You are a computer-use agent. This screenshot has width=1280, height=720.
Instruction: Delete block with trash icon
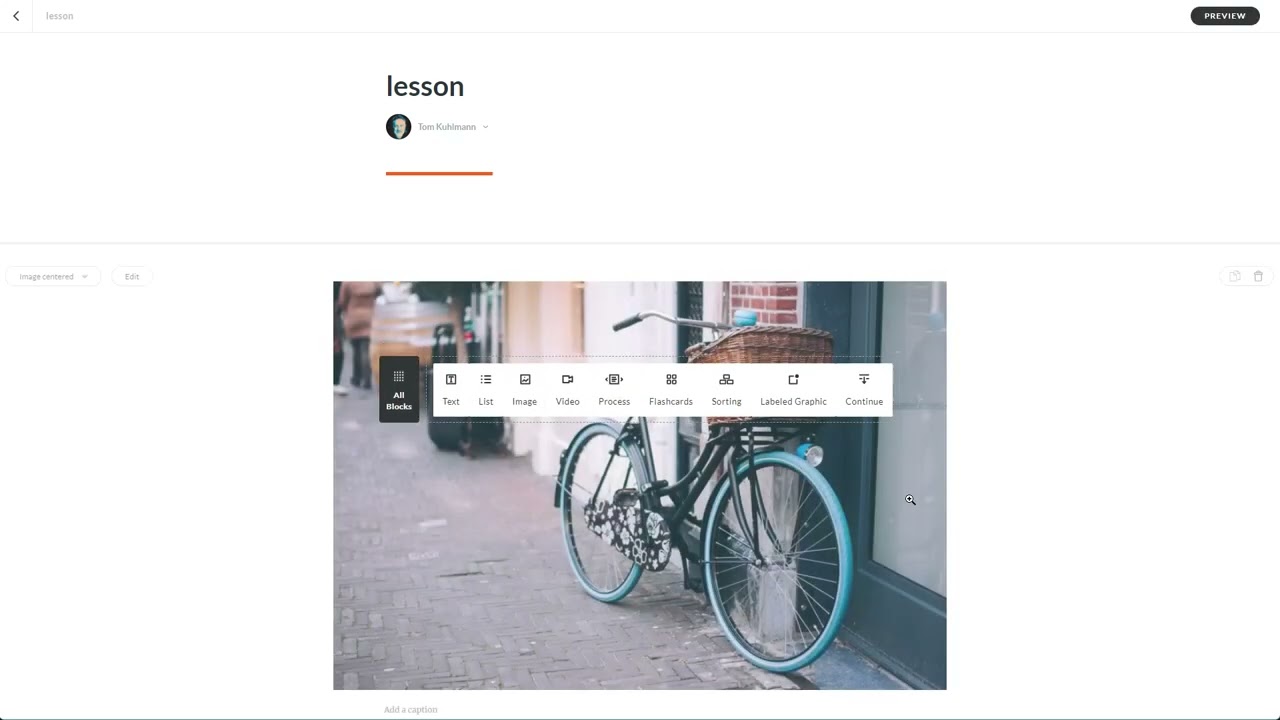tap(1259, 276)
